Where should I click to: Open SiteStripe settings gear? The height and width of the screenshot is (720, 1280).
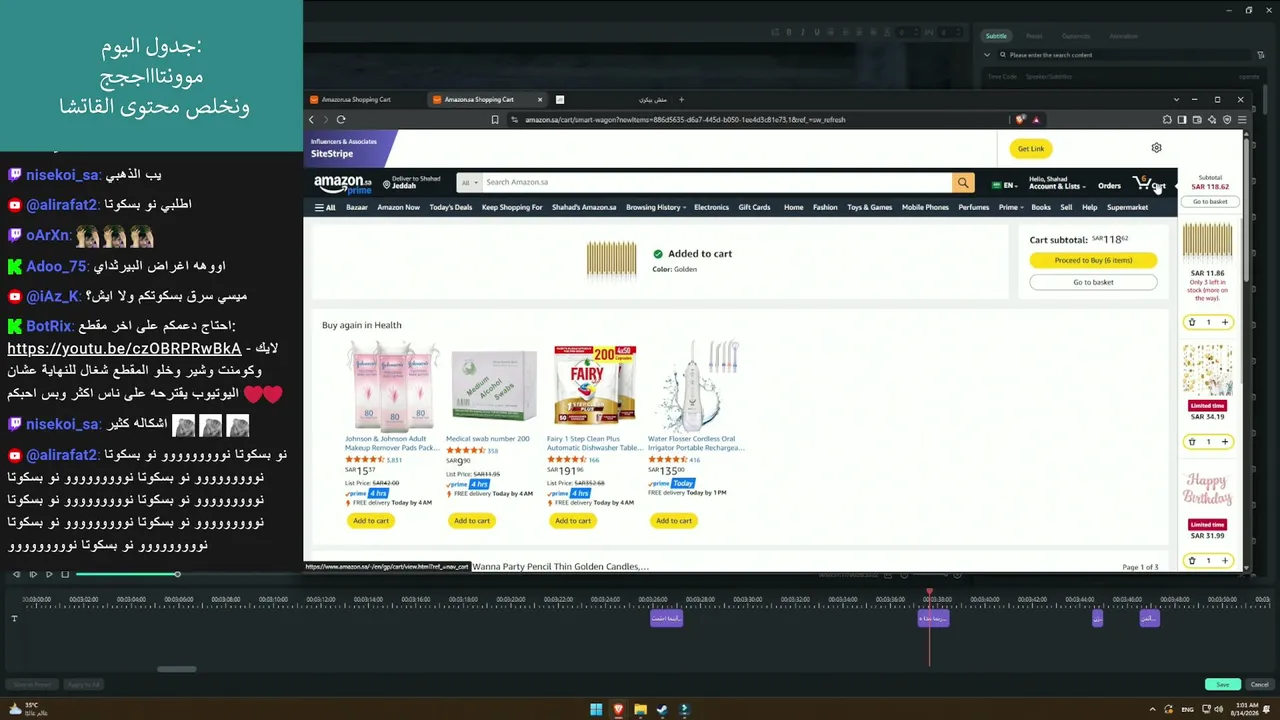pos(1156,148)
